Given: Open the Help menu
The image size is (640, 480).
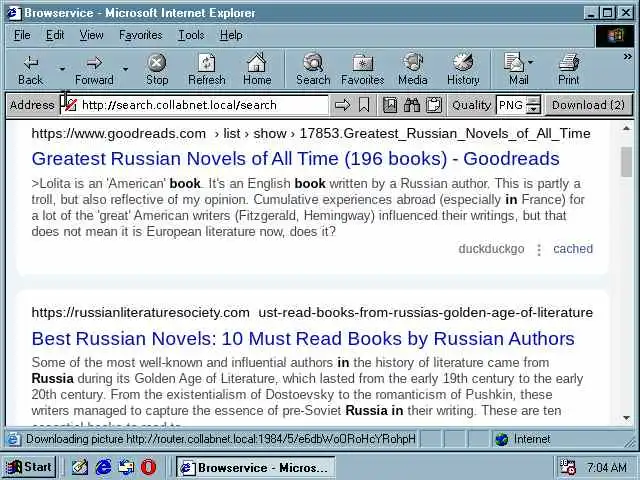Looking at the screenshot, I should (x=231, y=35).
